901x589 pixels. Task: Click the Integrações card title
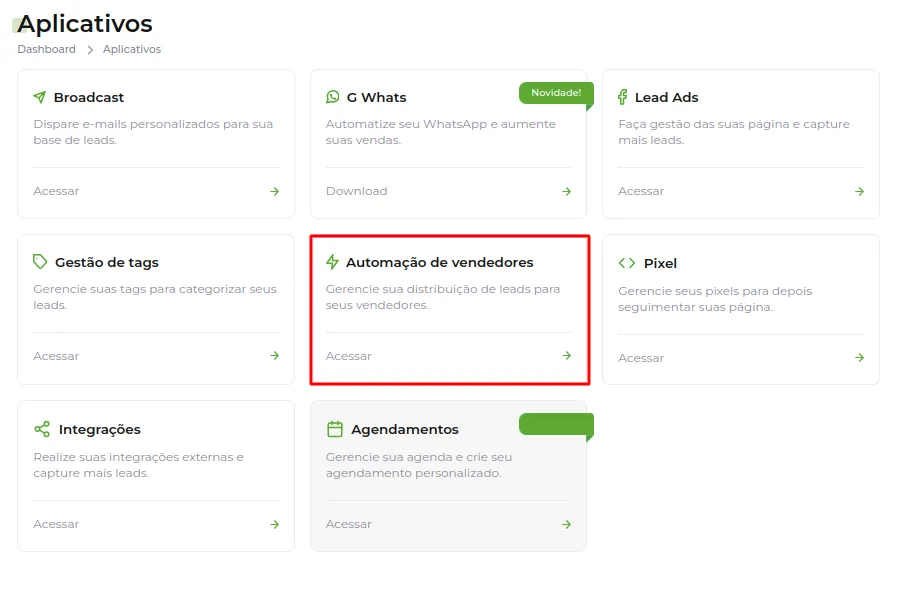point(100,430)
